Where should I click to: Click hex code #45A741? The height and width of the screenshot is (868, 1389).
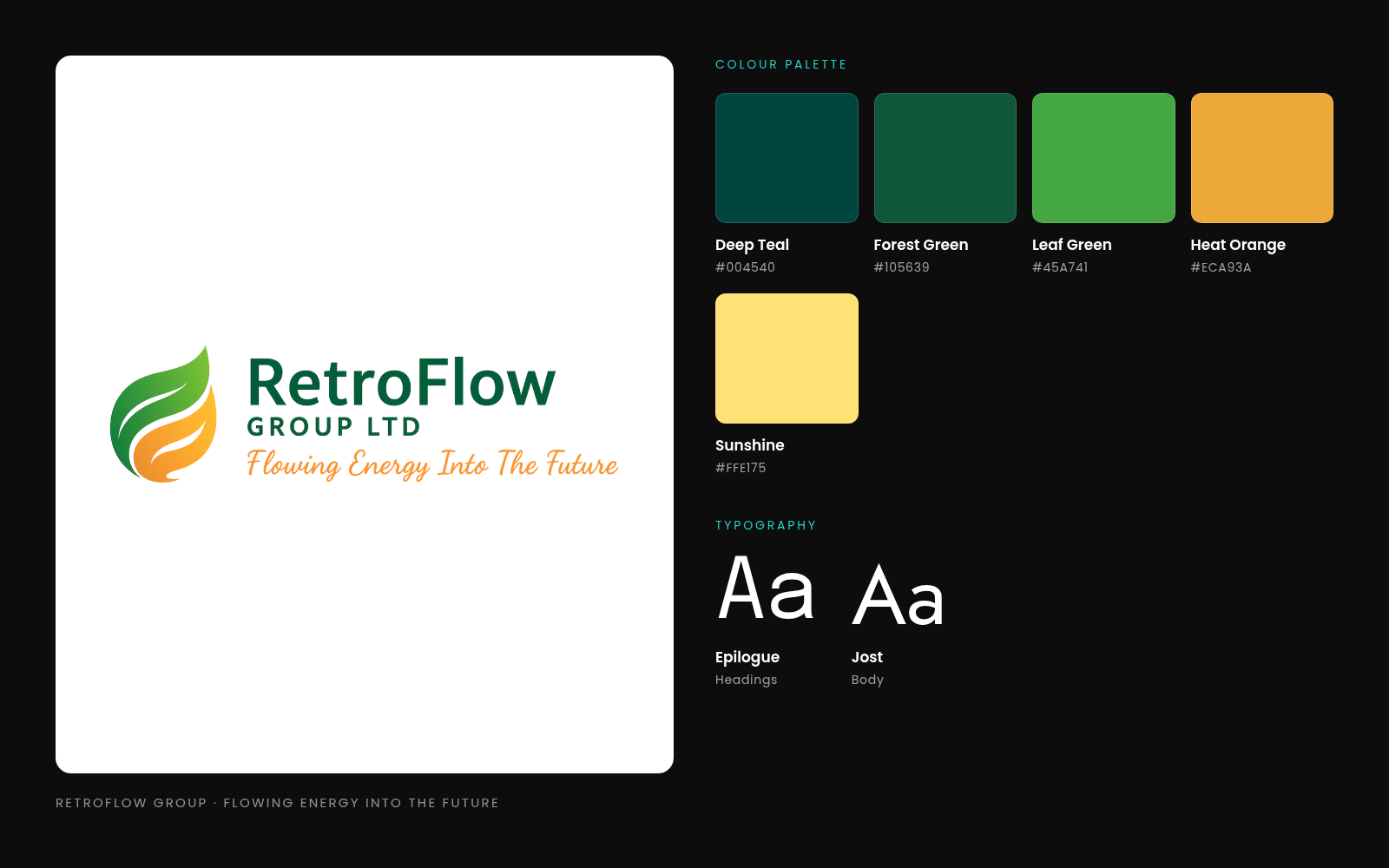click(1060, 267)
